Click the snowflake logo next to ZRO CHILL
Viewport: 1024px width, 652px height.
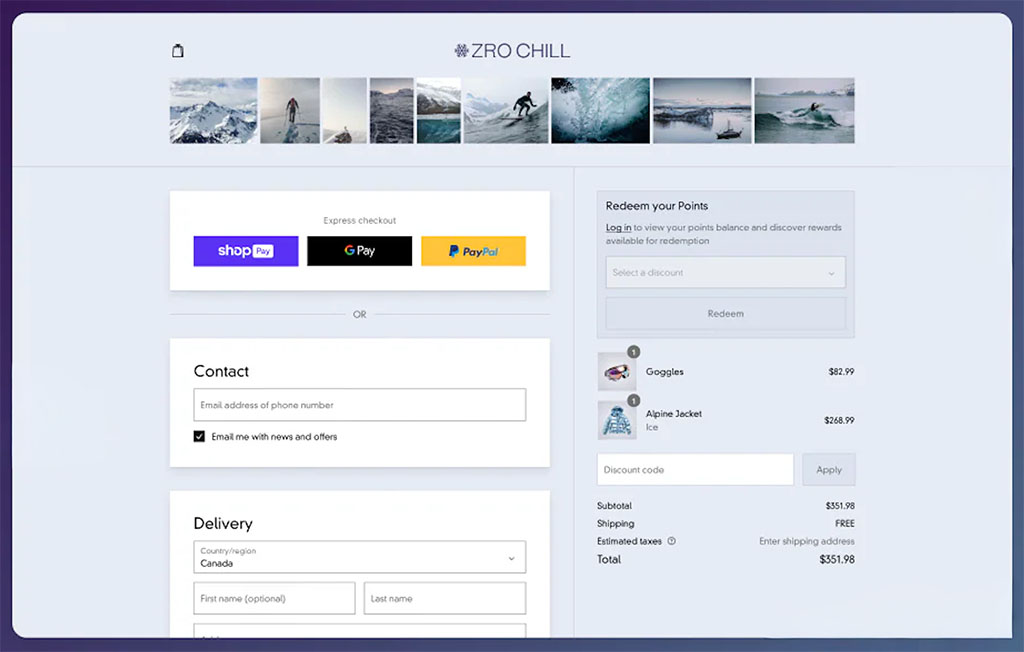pyautogui.click(x=461, y=50)
